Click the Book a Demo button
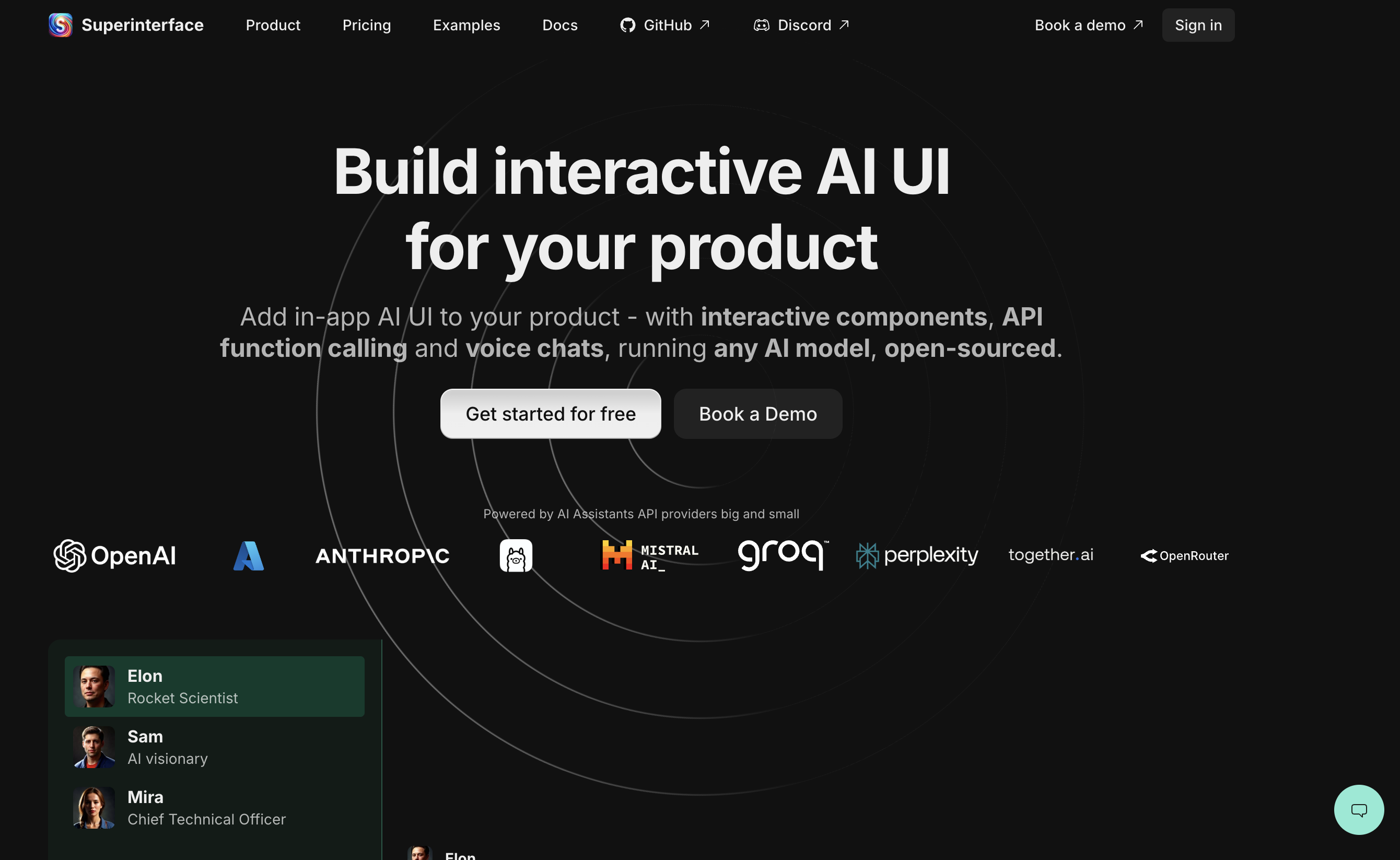The width and height of the screenshot is (1400, 860). pyautogui.click(x=757, y=413)
